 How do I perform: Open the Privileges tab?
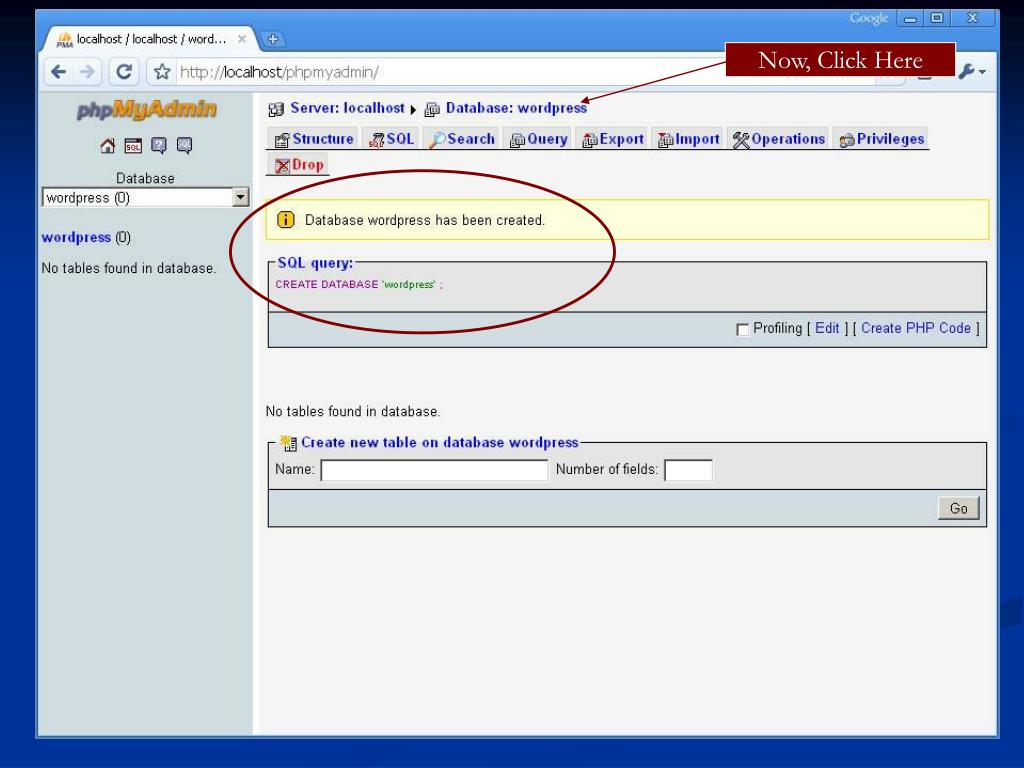882,139
